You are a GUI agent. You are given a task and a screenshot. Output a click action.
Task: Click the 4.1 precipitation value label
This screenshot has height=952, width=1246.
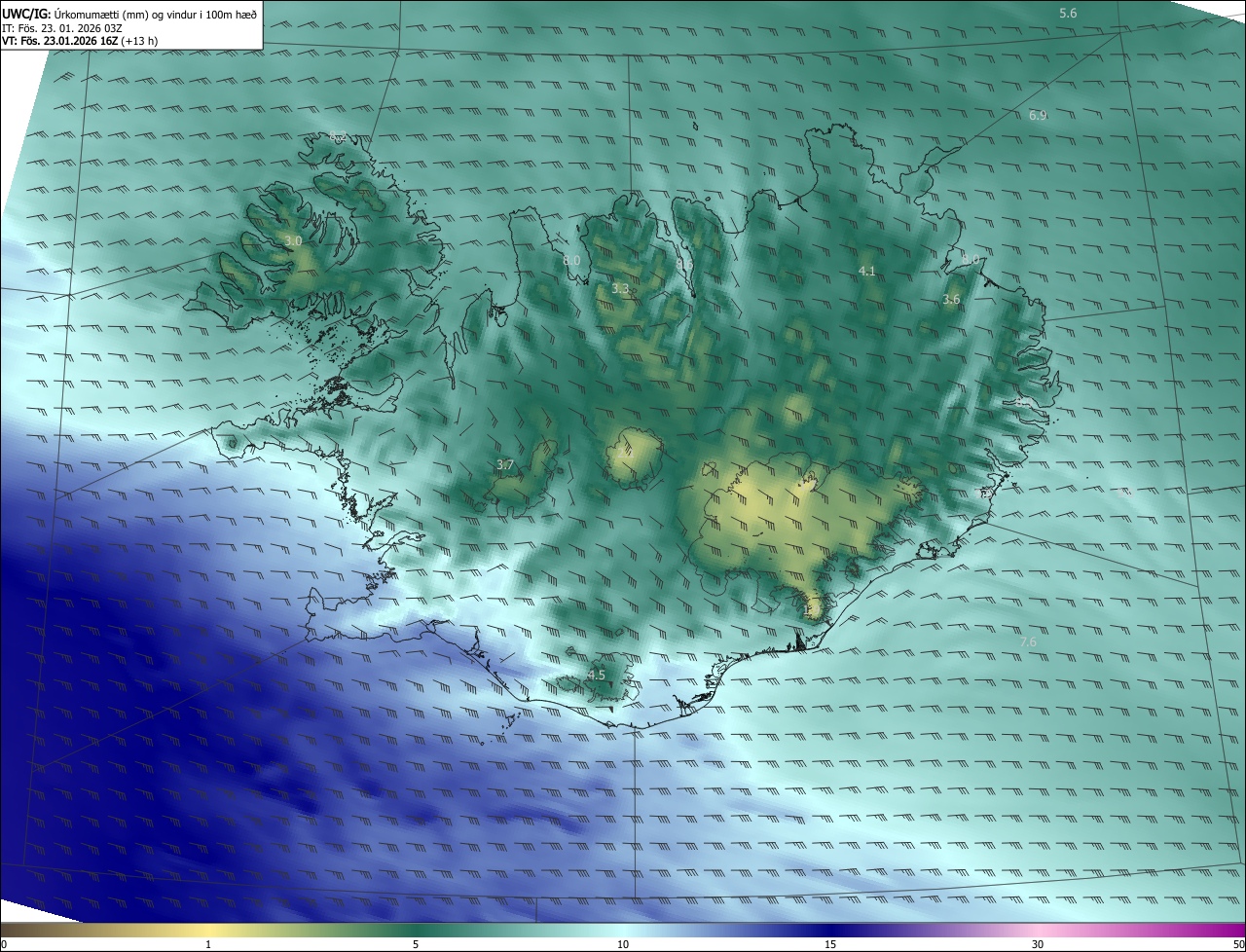coord(867,271)
